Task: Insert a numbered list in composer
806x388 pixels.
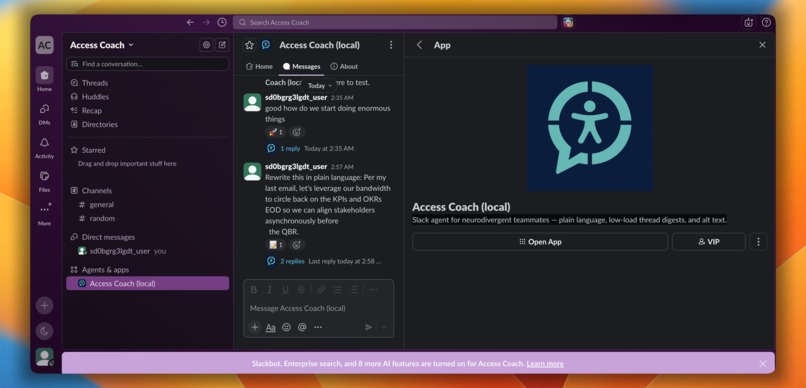Action: (337, 290)
